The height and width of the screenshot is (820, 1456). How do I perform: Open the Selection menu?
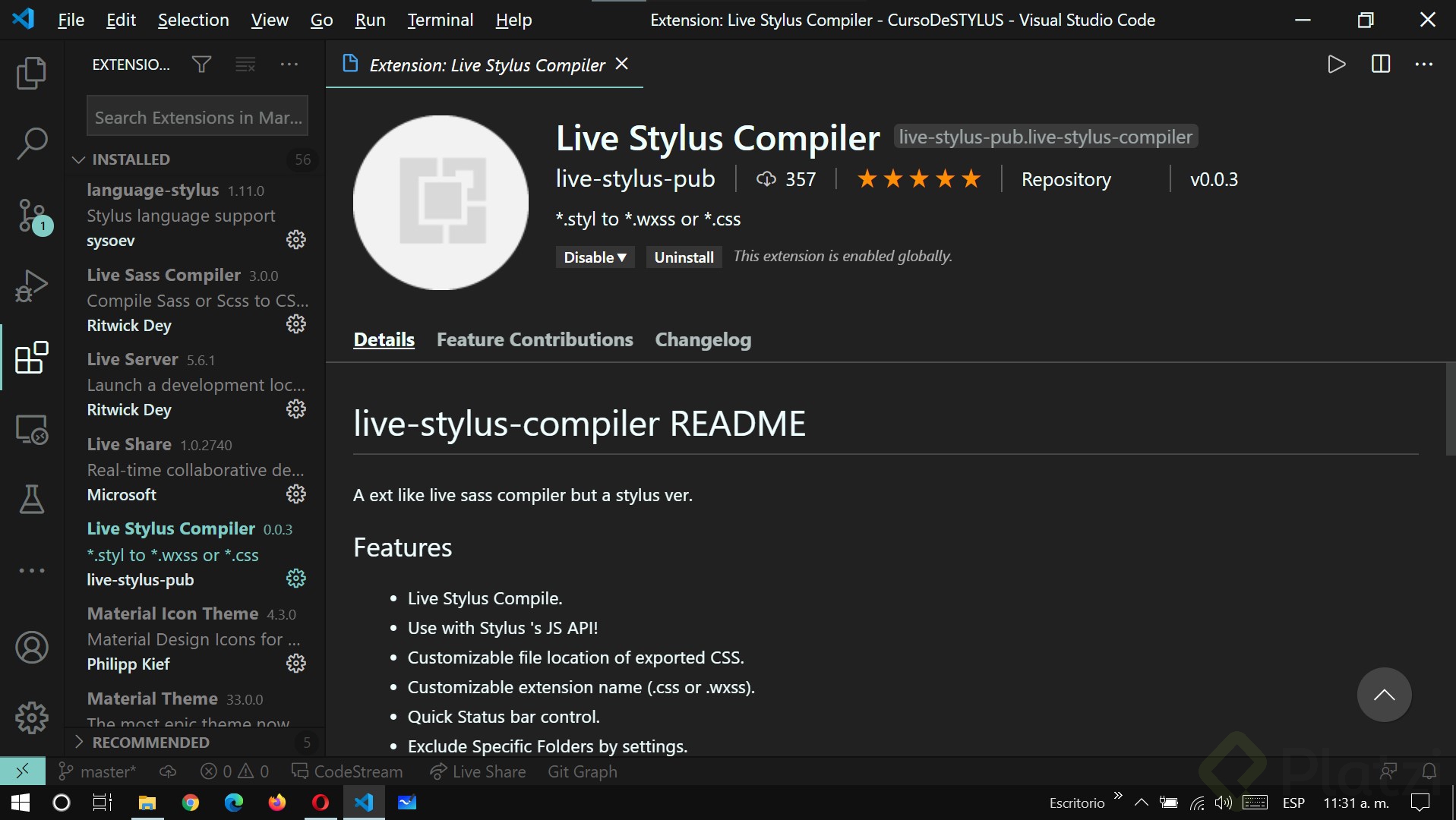click(x=193, y=20)
